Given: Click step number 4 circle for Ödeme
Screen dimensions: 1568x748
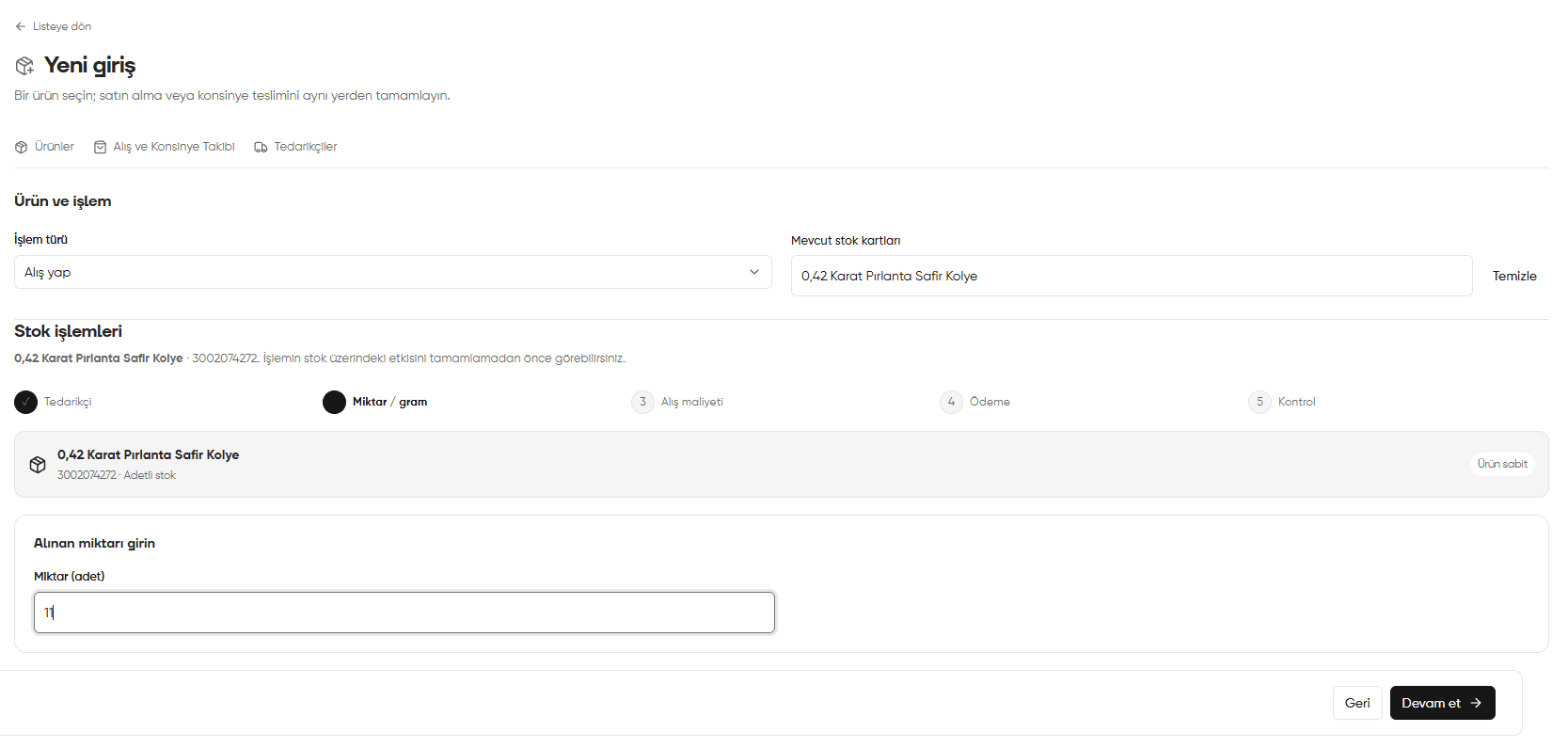Looking at the screenshot, I should (951, 402).
